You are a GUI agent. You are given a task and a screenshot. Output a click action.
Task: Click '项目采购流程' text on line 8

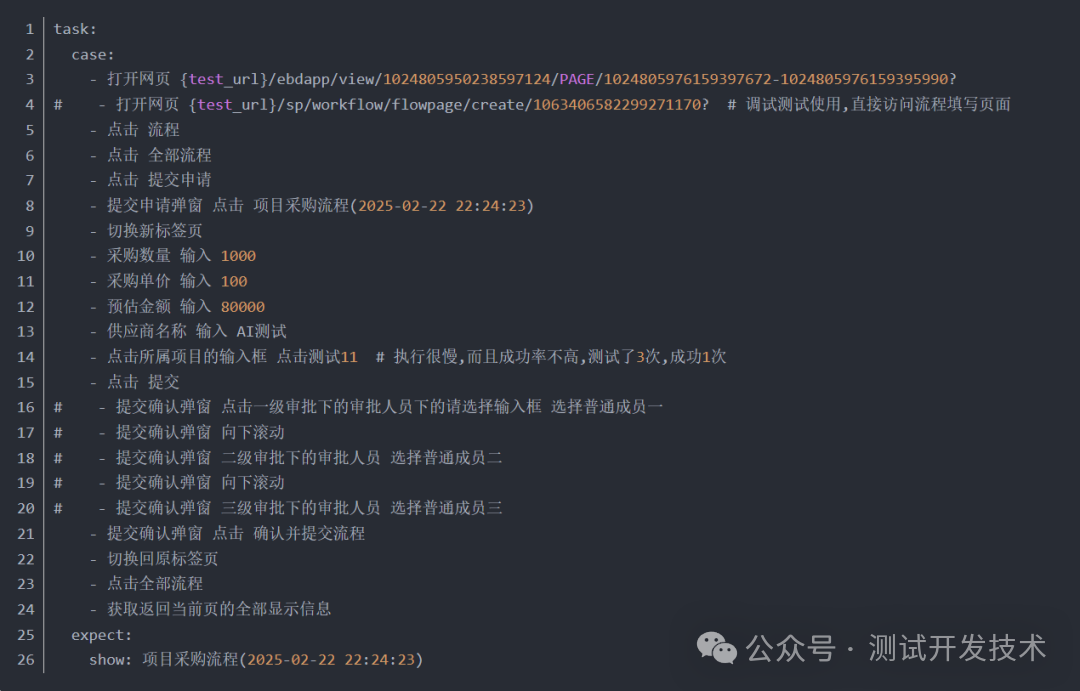point(301,205)
